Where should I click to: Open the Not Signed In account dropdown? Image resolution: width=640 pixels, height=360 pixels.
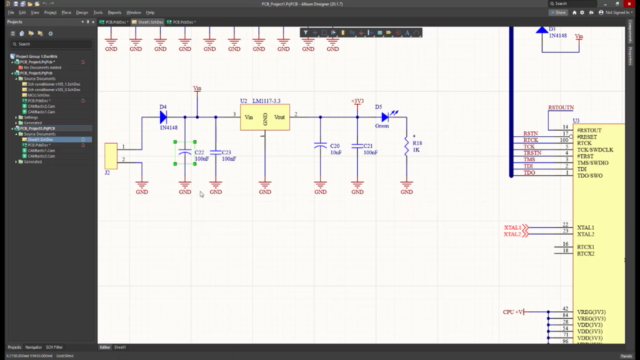click(x=616, y=13)
